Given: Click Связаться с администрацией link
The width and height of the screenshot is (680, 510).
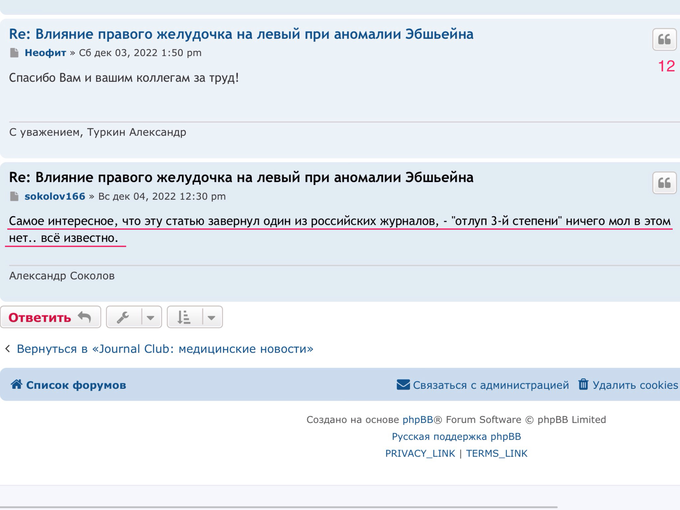Looking at the screenshot, I should pyautogui.click(x=483, y=385).
